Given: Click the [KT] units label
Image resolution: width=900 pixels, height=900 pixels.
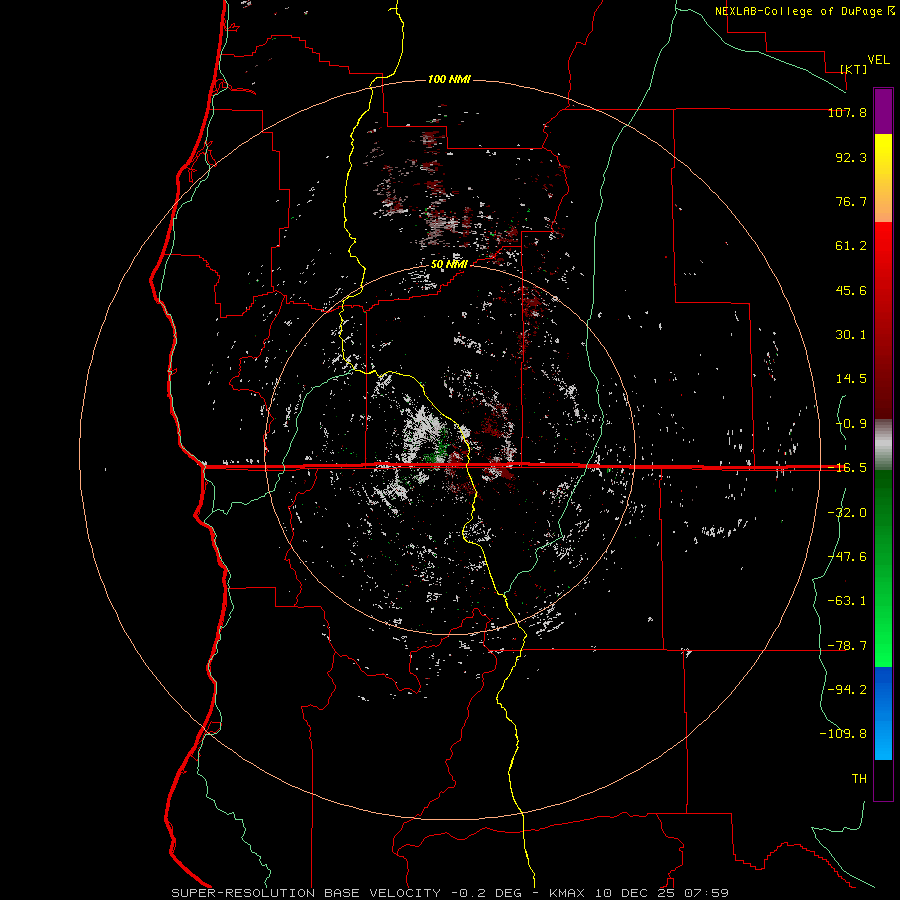Looking at the screenshot, I should (x=854, y=69).
